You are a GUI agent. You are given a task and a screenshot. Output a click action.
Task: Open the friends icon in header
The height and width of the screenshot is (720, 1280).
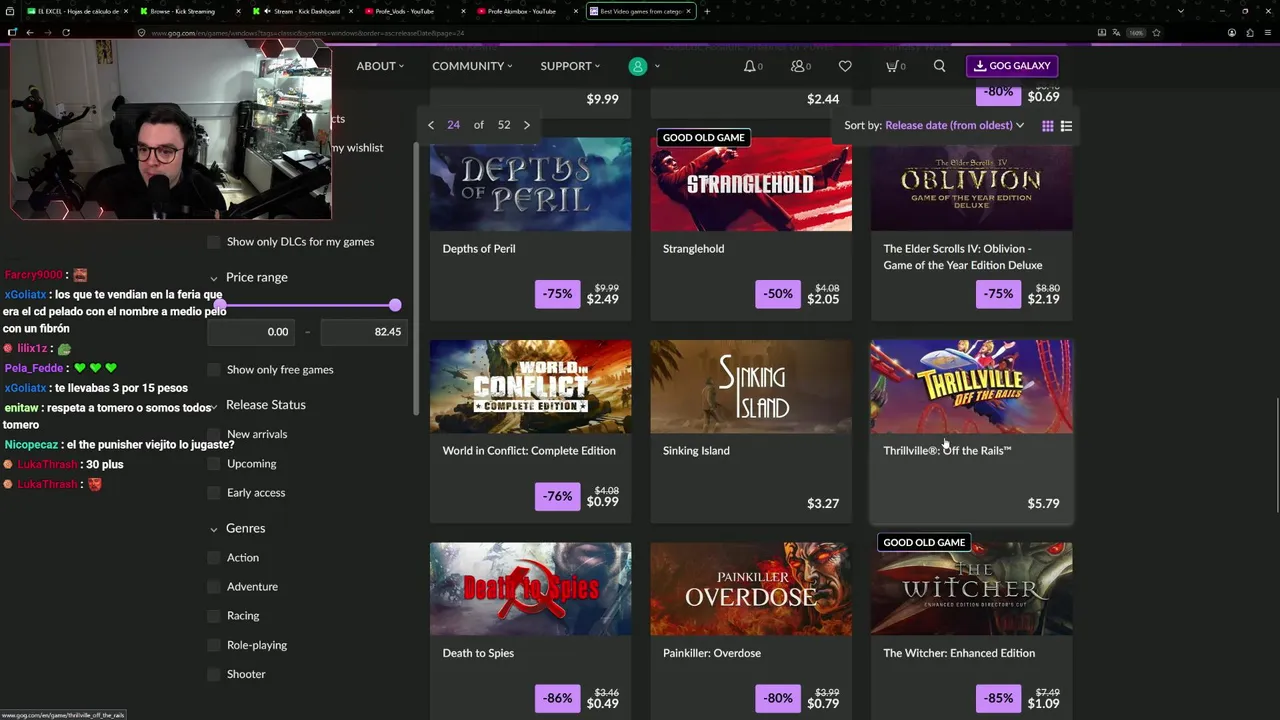(798, 66)
